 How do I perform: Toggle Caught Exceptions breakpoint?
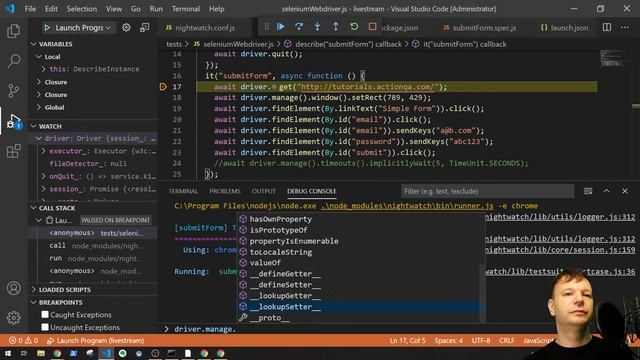[x=45, y=314]
